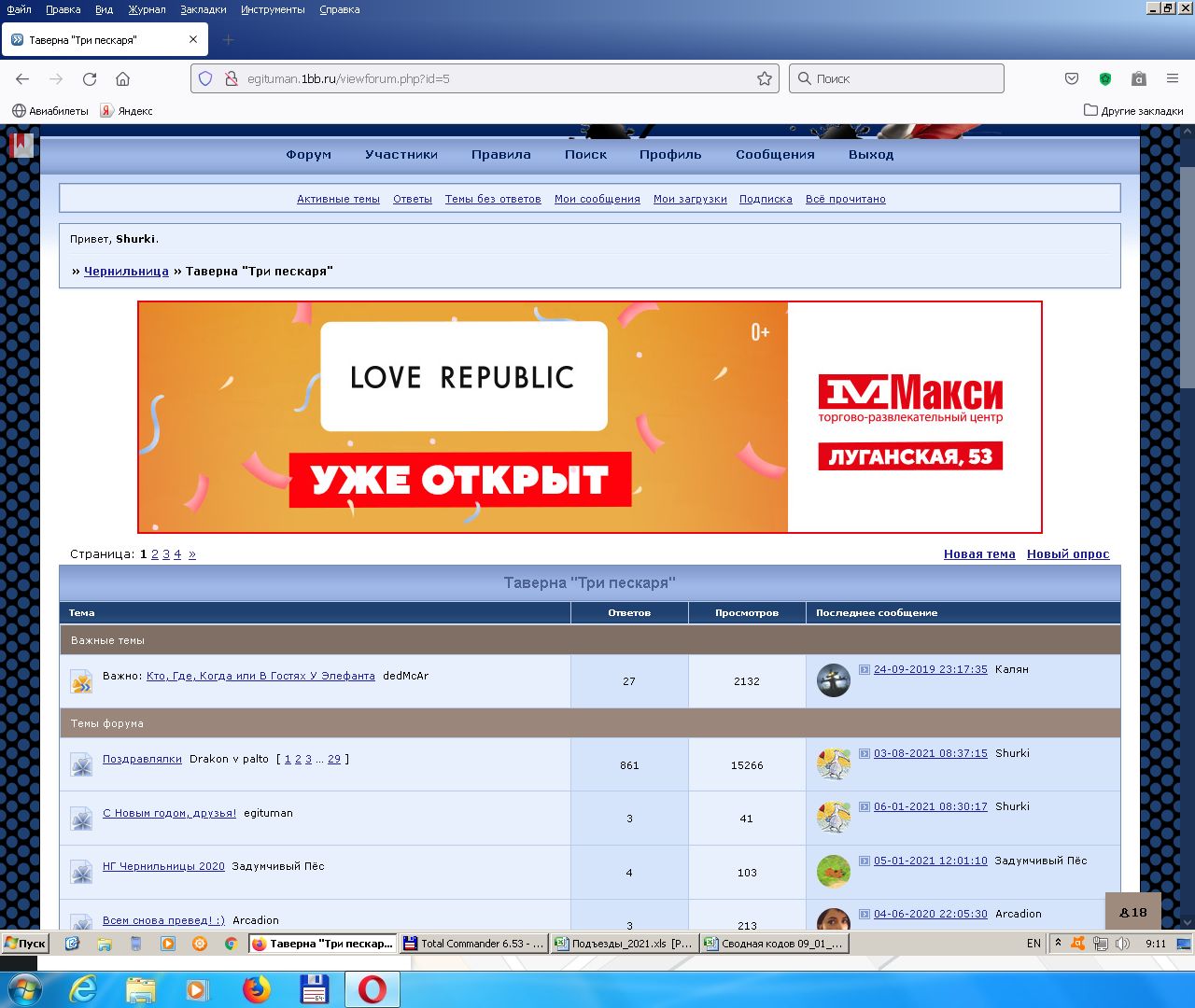Viewport: 1195px width, 1008px height.
Task: Click the topic icon beside Поздравлялки
Action: [81, 765]
